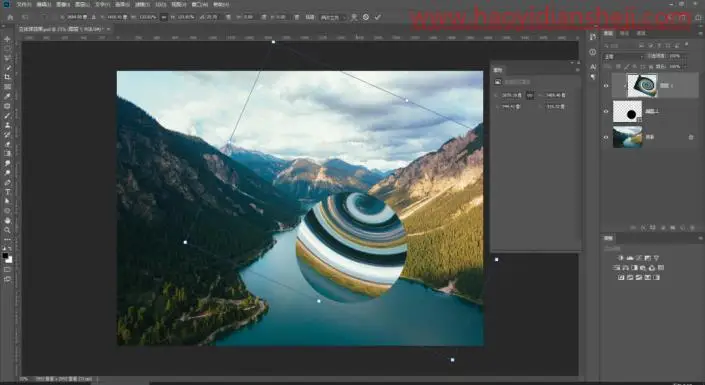Hide the landscape background layer
This screenshot has height=385, width=705.
tap(606, 137)
